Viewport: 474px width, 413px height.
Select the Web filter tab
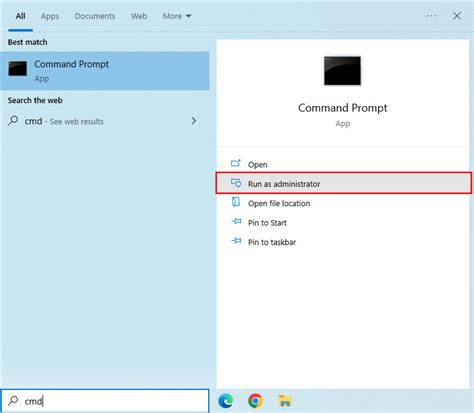click(139, 16)
